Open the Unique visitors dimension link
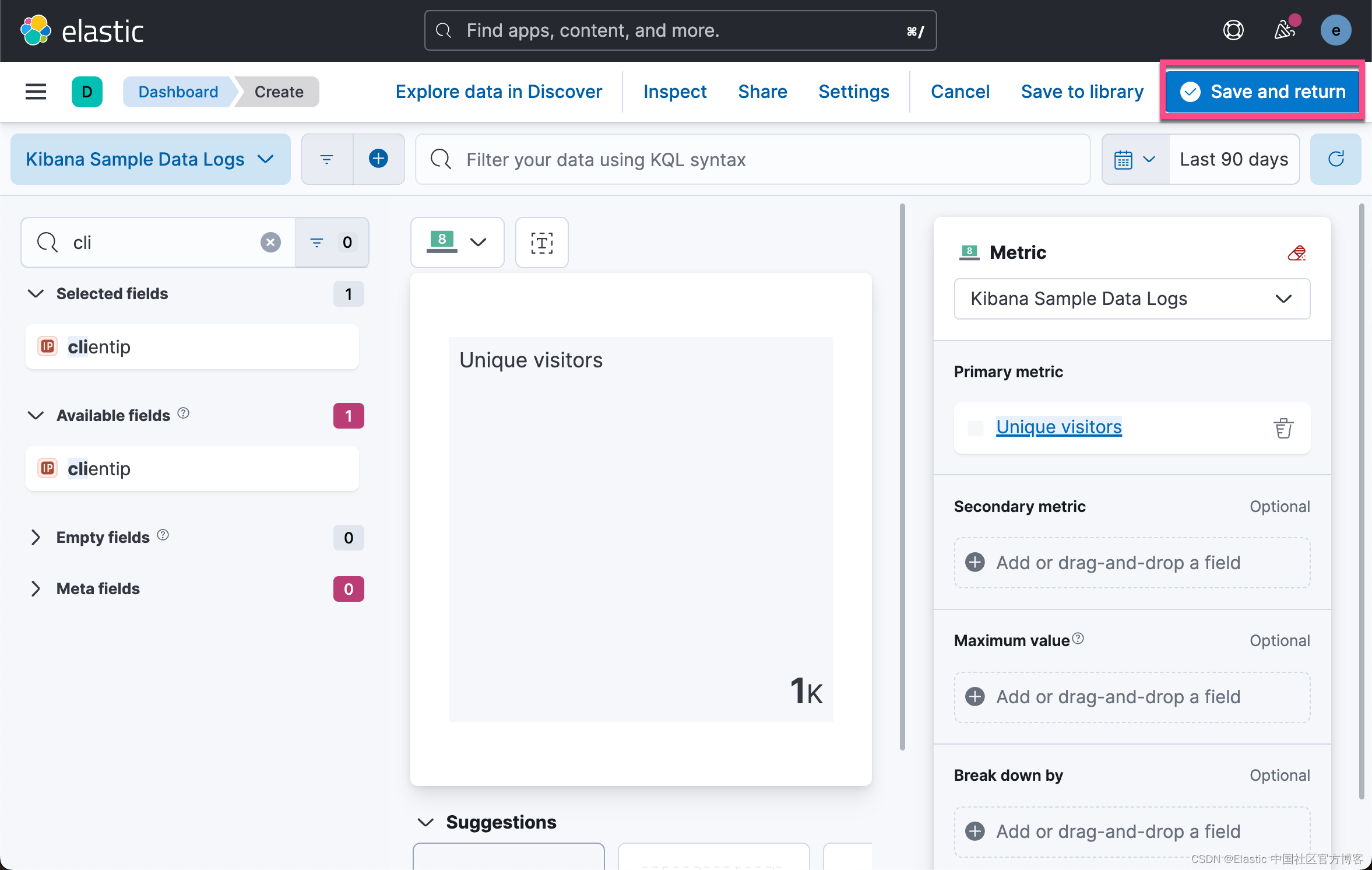The width and height of the screenshot is (1372, 870). (1058, 427)
